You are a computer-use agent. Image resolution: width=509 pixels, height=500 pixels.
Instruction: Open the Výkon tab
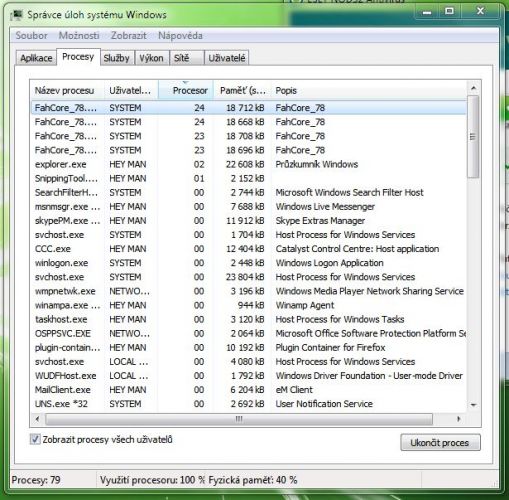(x=151, y=58)
